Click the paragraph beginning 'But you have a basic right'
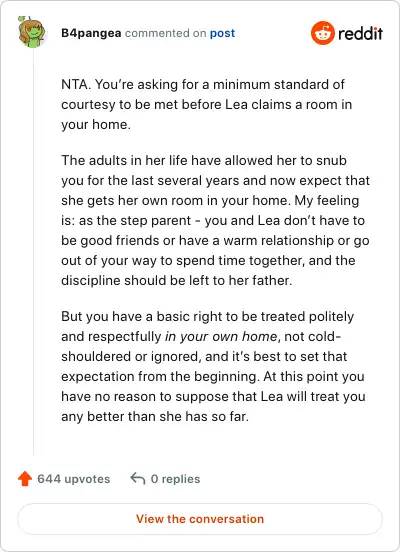 213,366
